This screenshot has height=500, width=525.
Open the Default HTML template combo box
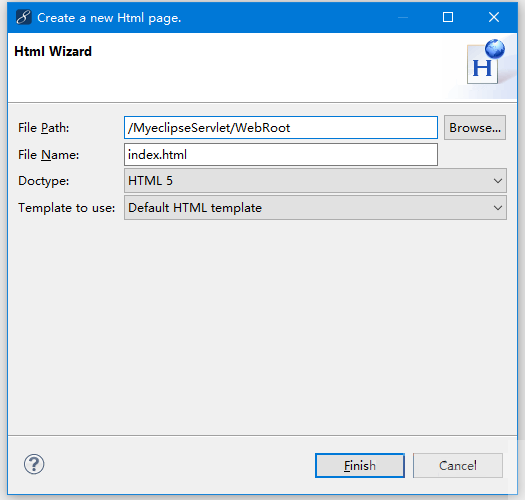[315, 208]
